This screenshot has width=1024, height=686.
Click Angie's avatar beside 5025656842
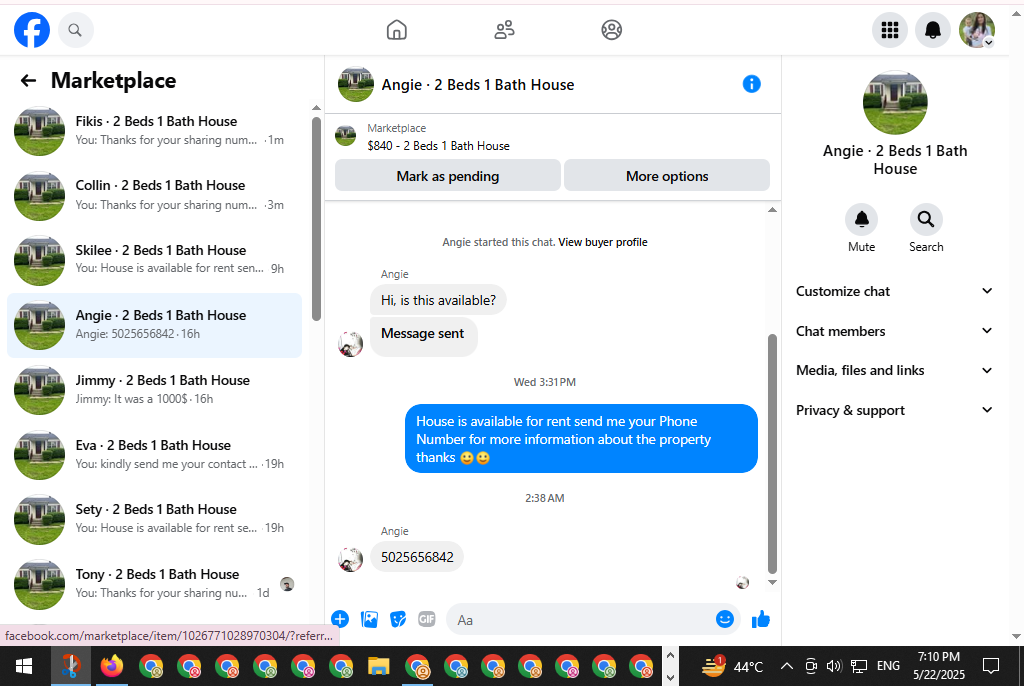pos(350,559)
